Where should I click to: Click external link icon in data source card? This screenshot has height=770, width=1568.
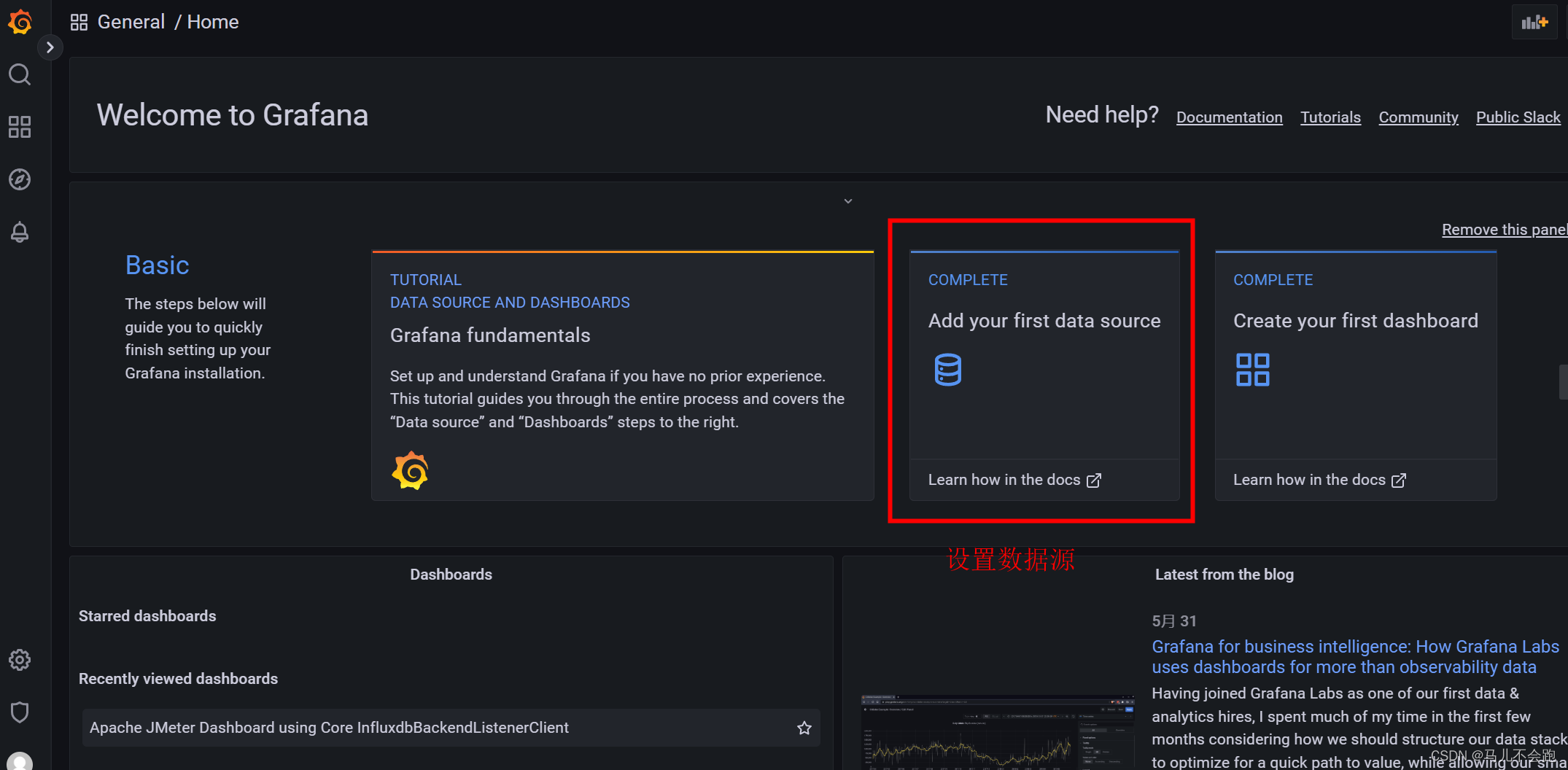pos(1093,481)
